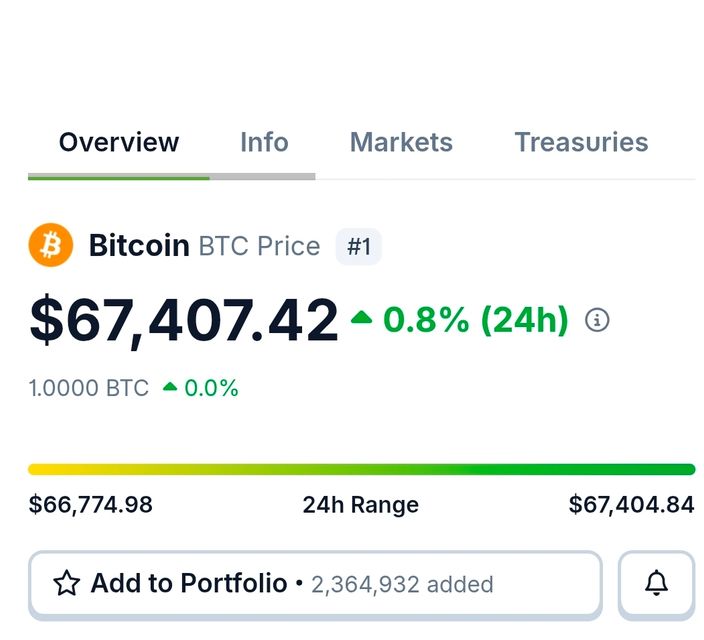Click the star icon in Add to Portfolio
This screenshot has height=640, width=704.
[x=66, y=584]
